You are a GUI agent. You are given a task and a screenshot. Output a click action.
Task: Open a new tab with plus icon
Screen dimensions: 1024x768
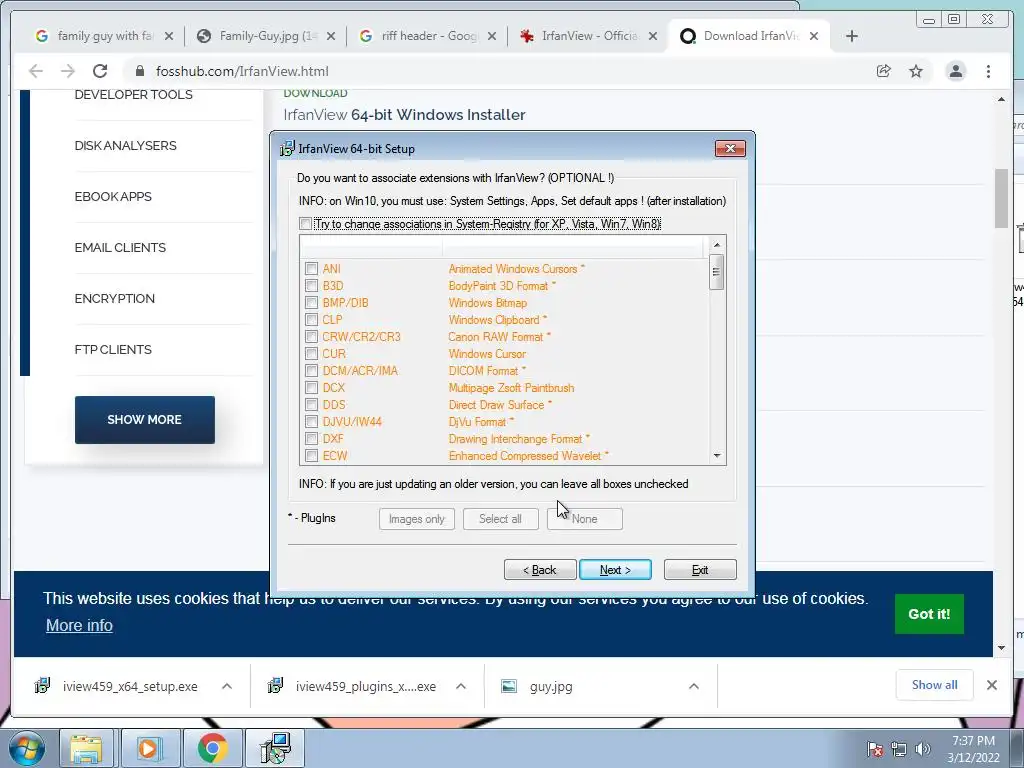coord(852,36)
